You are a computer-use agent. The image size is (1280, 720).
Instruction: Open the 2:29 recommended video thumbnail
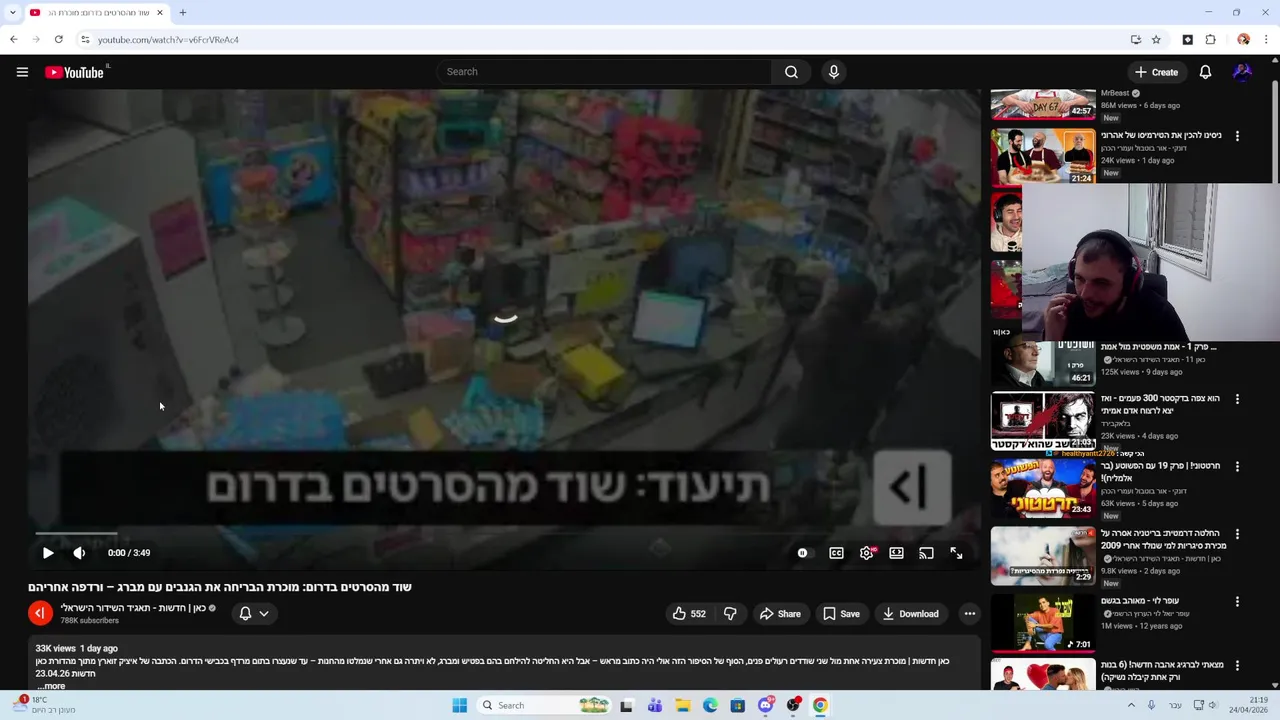(x=1043, y=555)
